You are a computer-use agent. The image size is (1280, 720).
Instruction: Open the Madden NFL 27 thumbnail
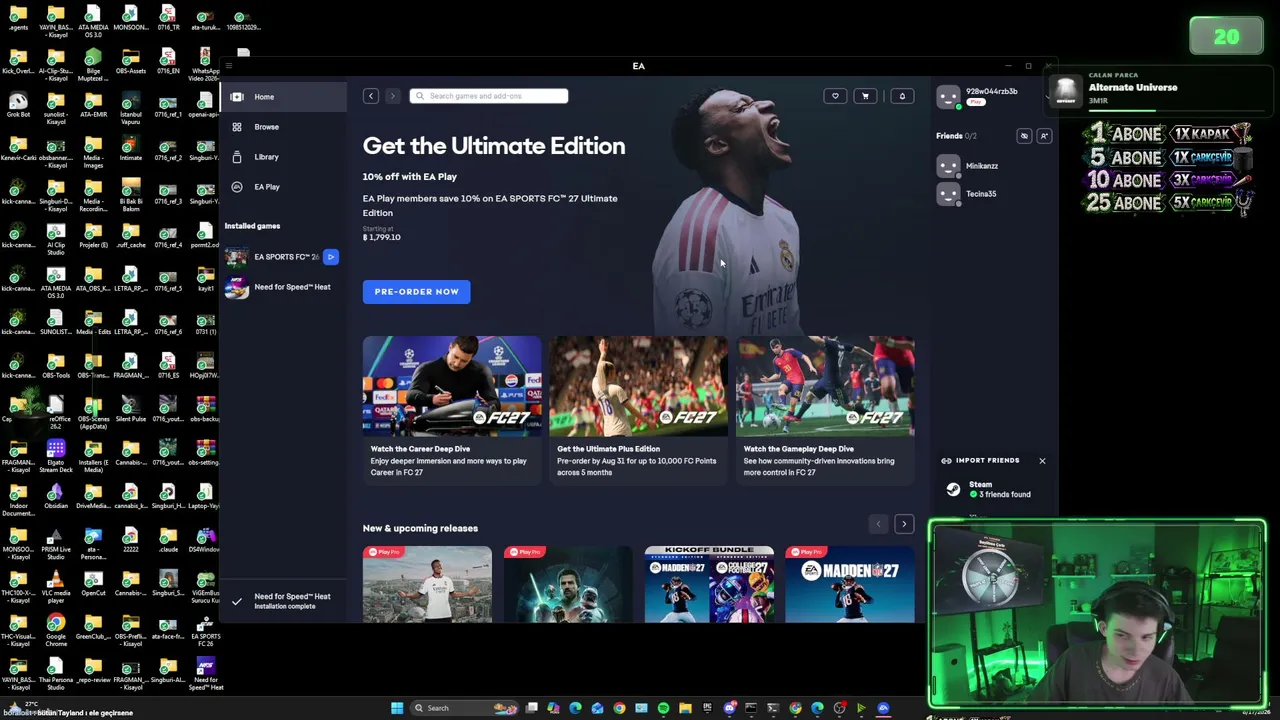point(850,584)
